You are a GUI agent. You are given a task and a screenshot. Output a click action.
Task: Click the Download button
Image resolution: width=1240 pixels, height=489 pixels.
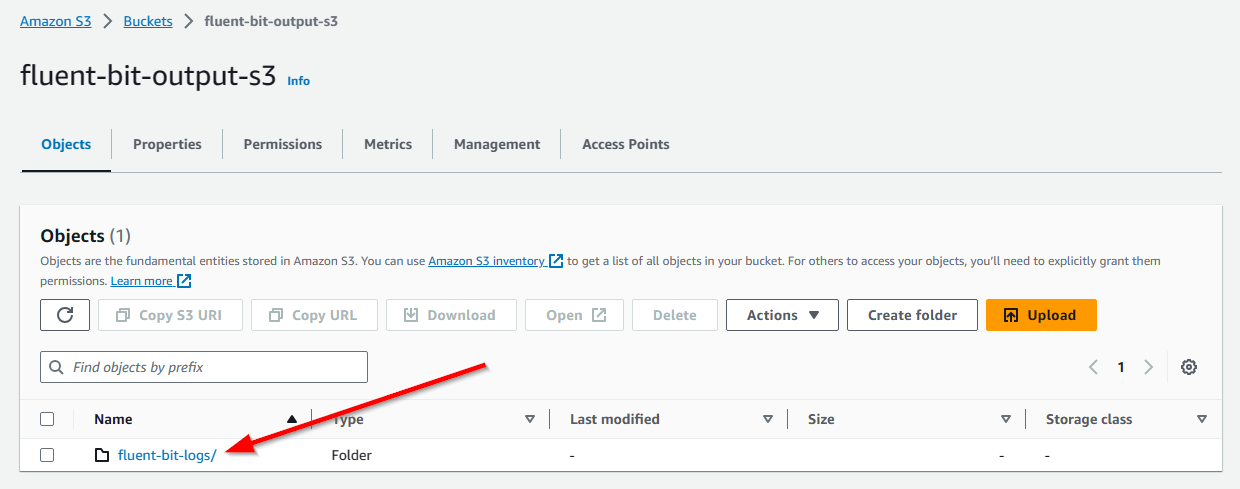click(x=451, y=315)
